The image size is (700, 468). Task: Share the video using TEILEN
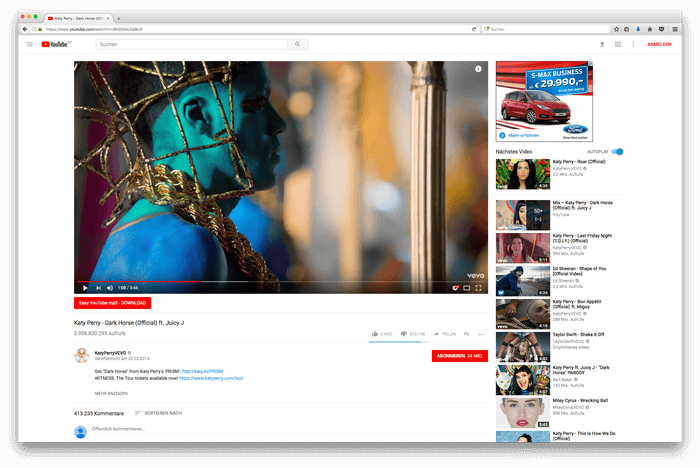[445, 334]
